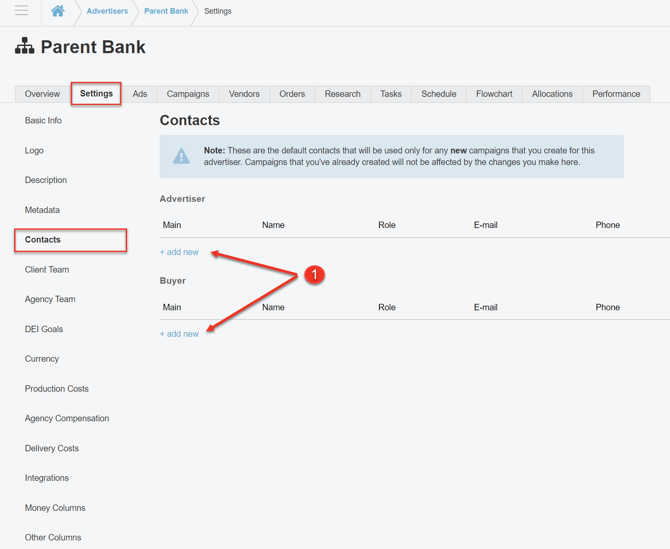
Task: Open the Parent Bank breadcrumb link
Action: pos(166,11)
